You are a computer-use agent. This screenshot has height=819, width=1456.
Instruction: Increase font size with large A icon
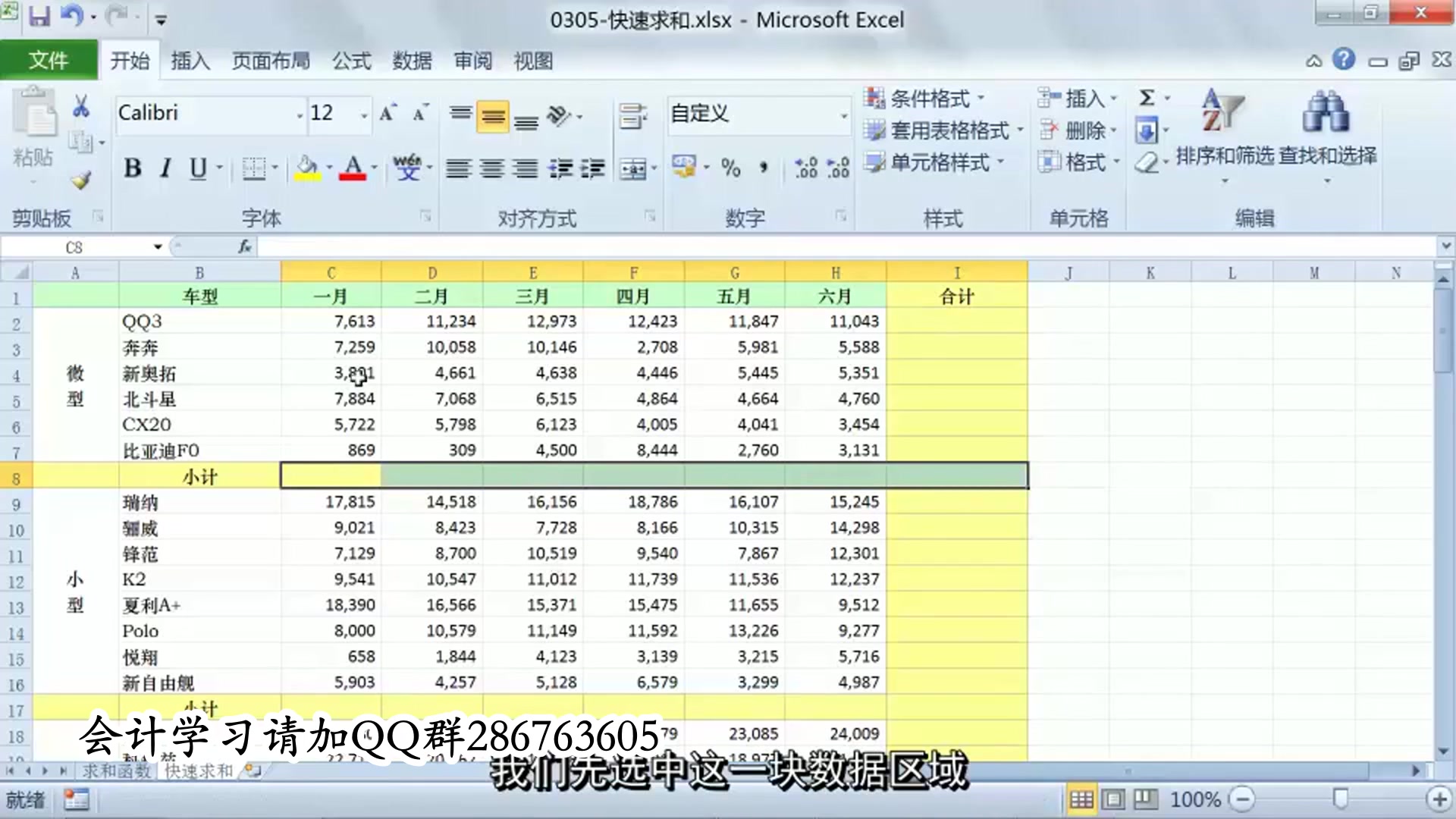[388, 114]
